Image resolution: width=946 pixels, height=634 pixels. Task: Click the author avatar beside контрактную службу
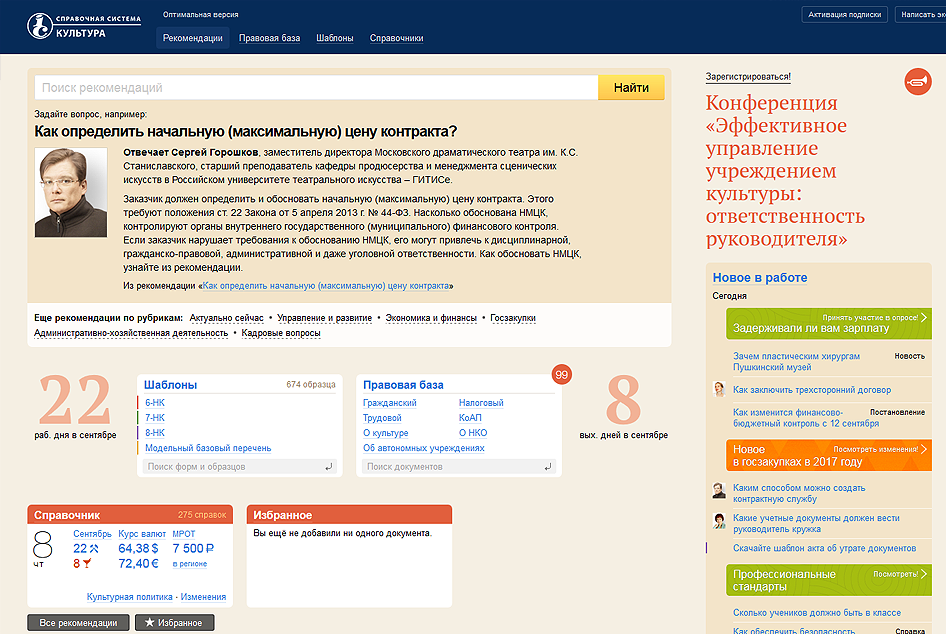[x=719, y=491]
